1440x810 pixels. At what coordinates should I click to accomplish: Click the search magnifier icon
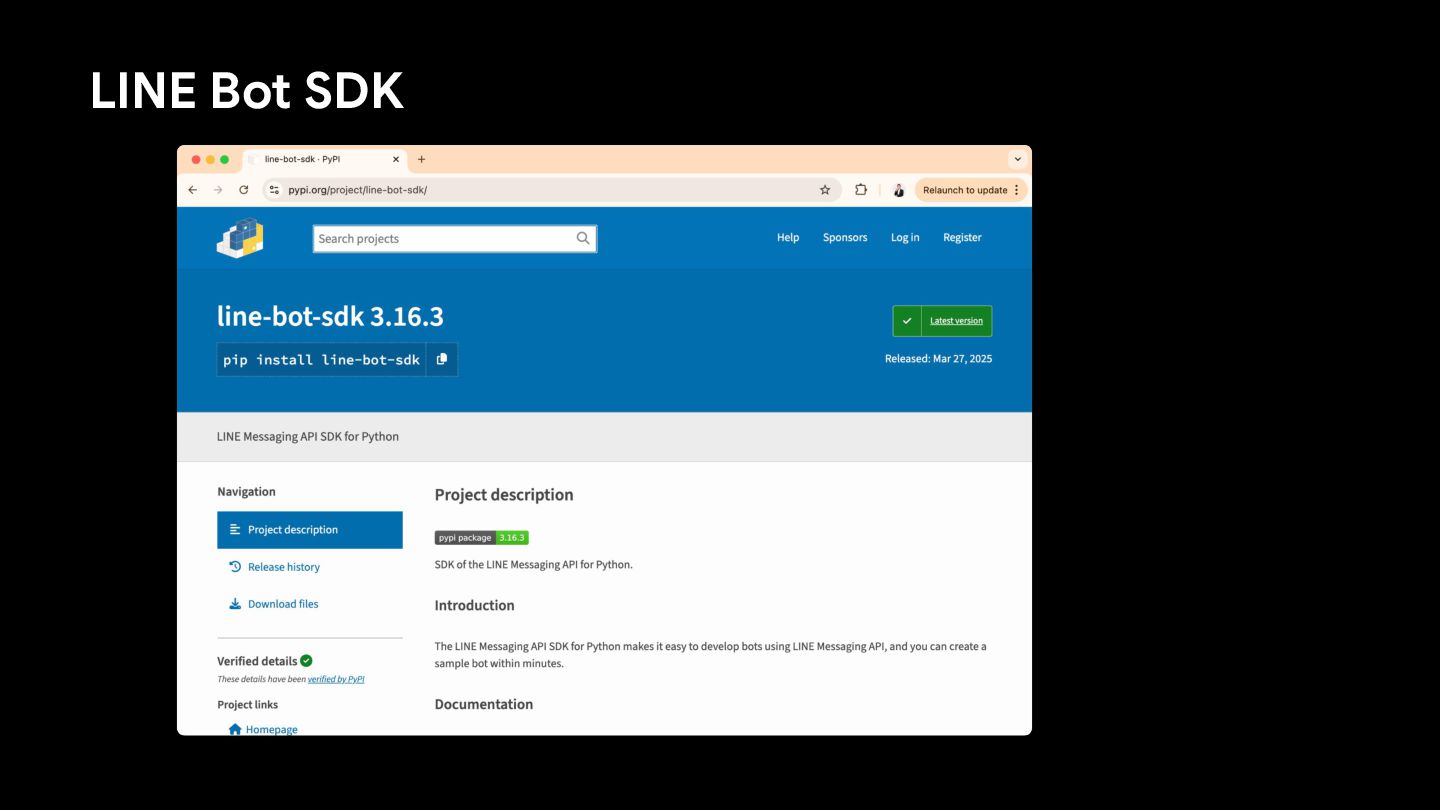(x=583, y=238)
